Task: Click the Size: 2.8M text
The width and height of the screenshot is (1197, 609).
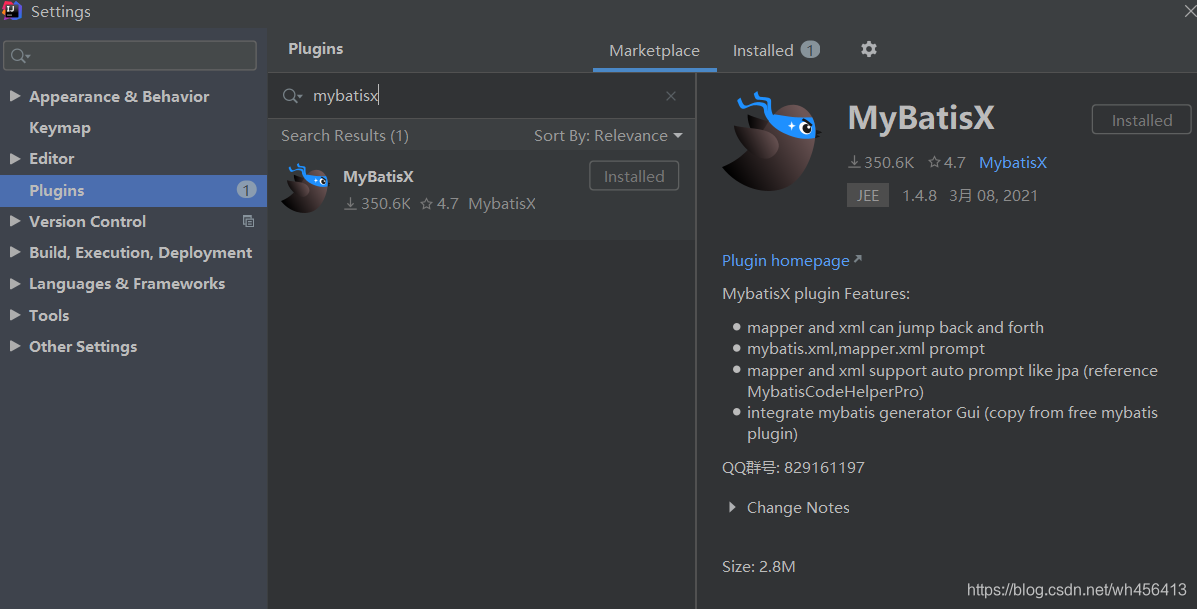Action: click(x=759, y=566)
